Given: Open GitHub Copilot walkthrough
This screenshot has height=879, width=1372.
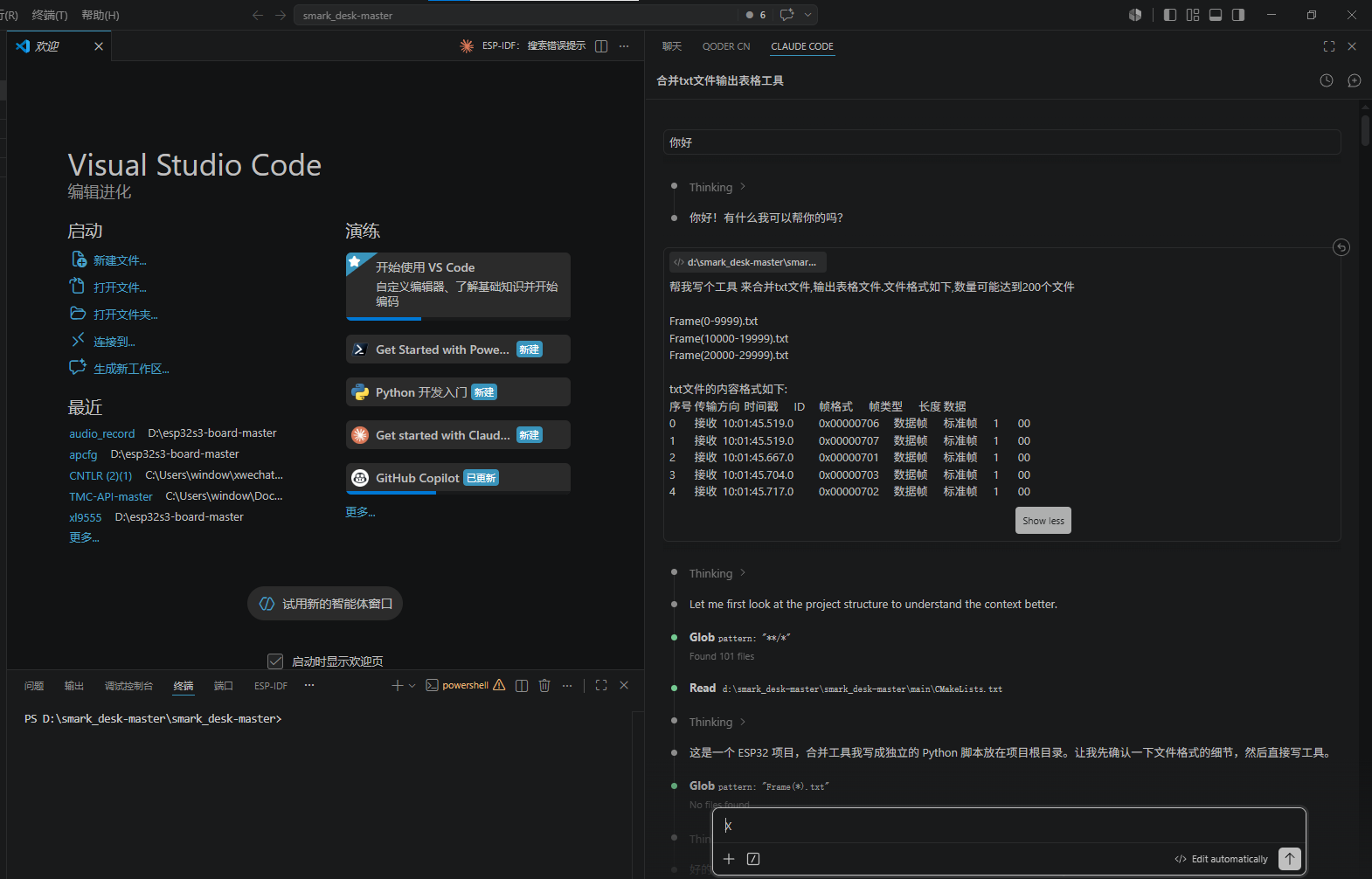Looking at the screenshot, I should (x=458, y=478).
